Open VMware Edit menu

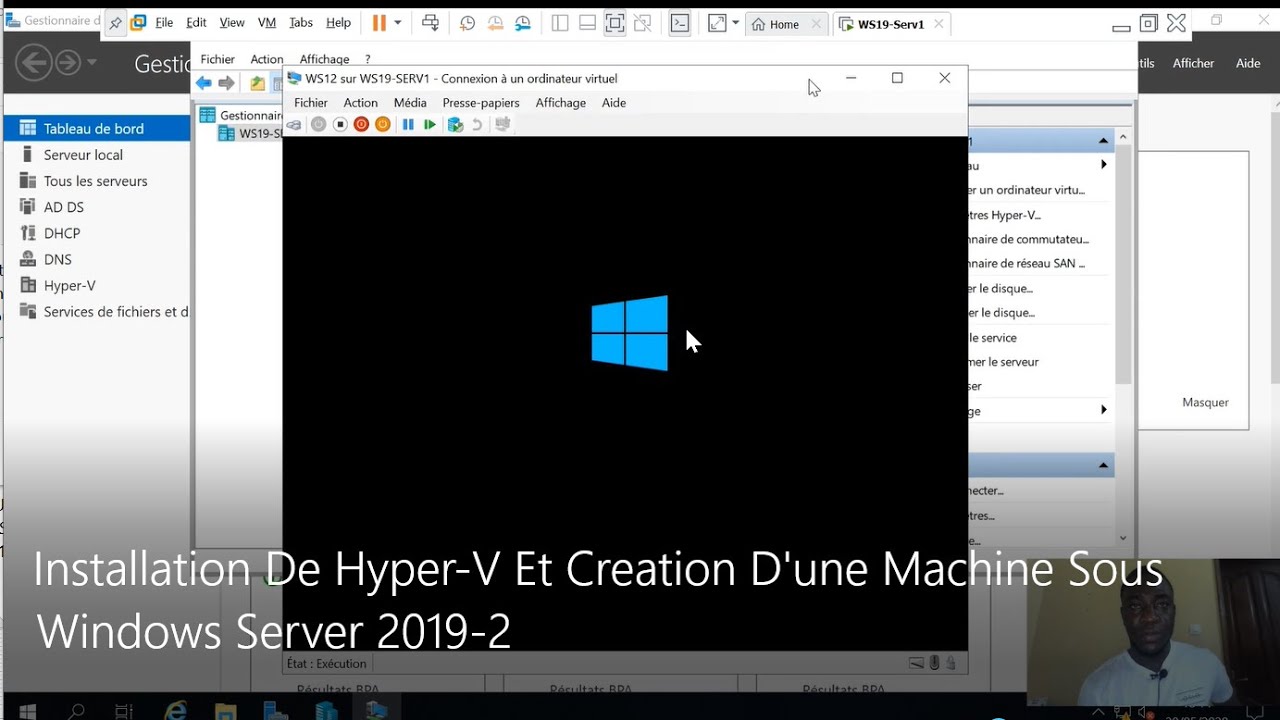pyautogui.click(x=196, y=23)
